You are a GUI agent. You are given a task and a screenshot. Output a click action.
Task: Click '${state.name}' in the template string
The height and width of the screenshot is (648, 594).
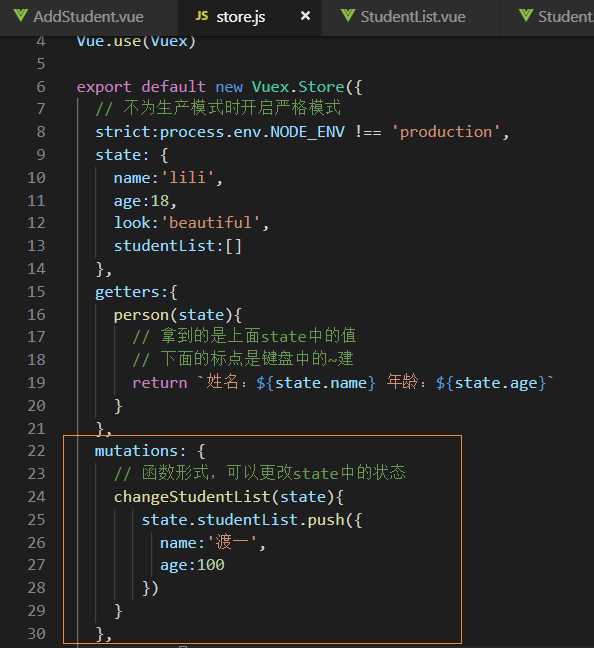tap(315, 383)
